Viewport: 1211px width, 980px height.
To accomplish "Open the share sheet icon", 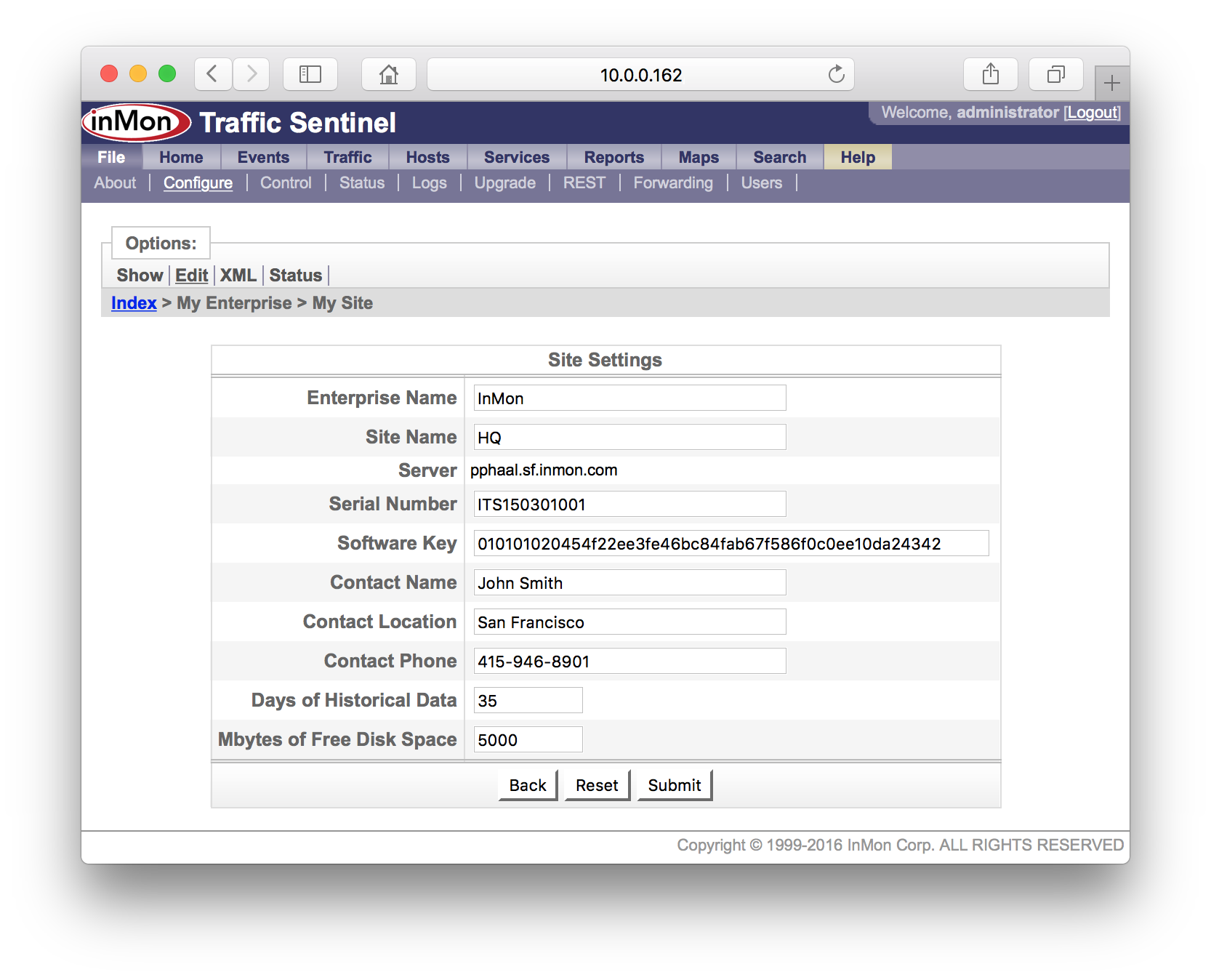I will point(991,74).
